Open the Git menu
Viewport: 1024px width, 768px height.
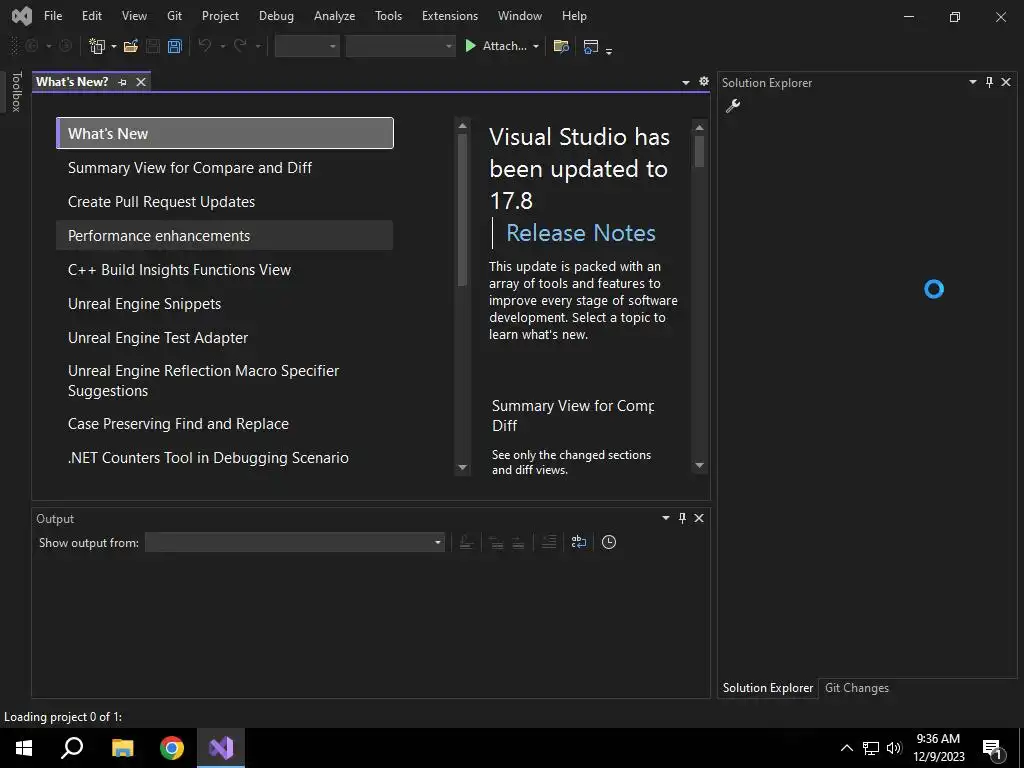coord(174,16)
